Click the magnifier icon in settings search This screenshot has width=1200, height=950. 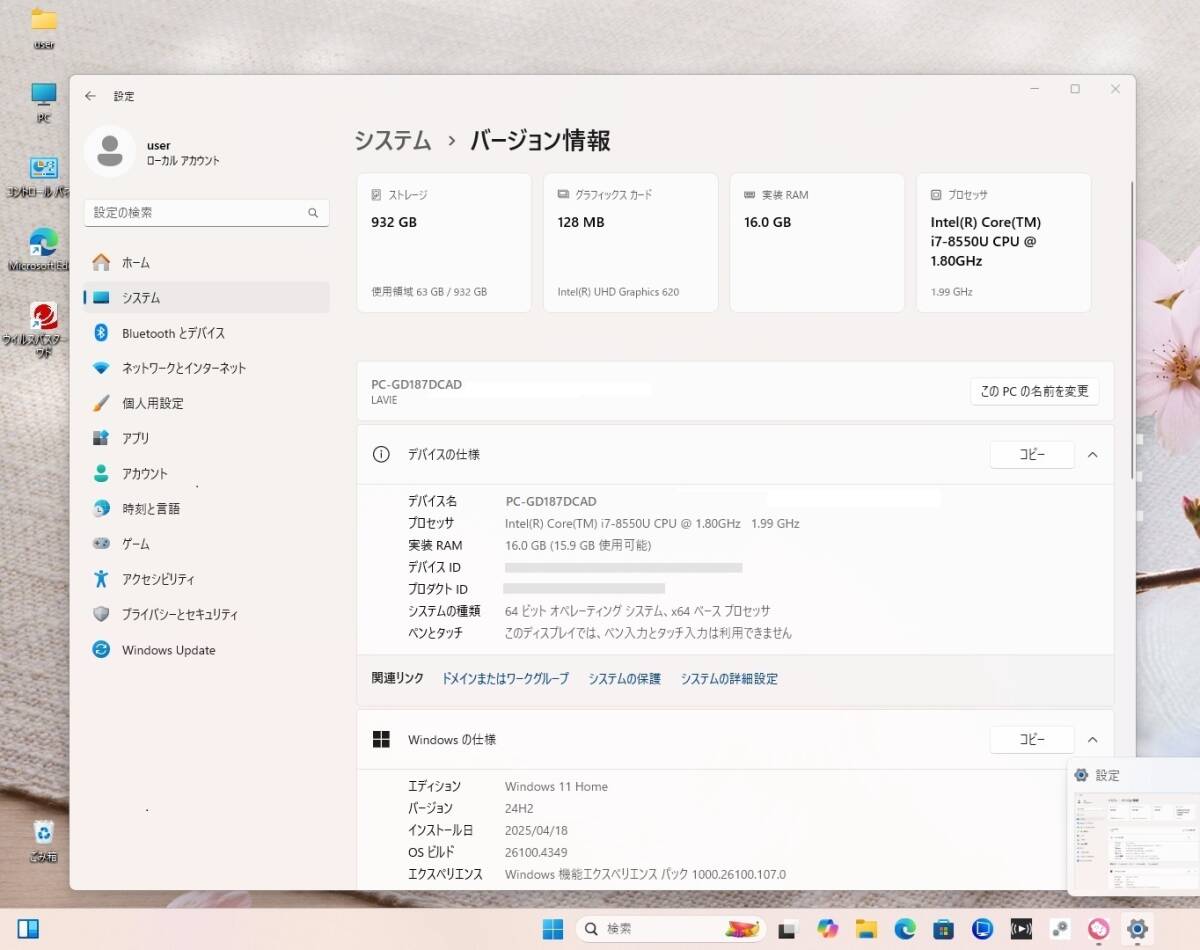point(313,213)
